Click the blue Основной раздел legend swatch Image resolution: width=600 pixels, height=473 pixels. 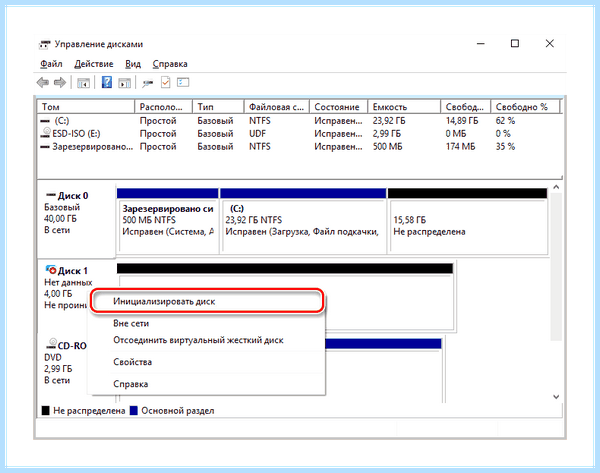point(134,411)
